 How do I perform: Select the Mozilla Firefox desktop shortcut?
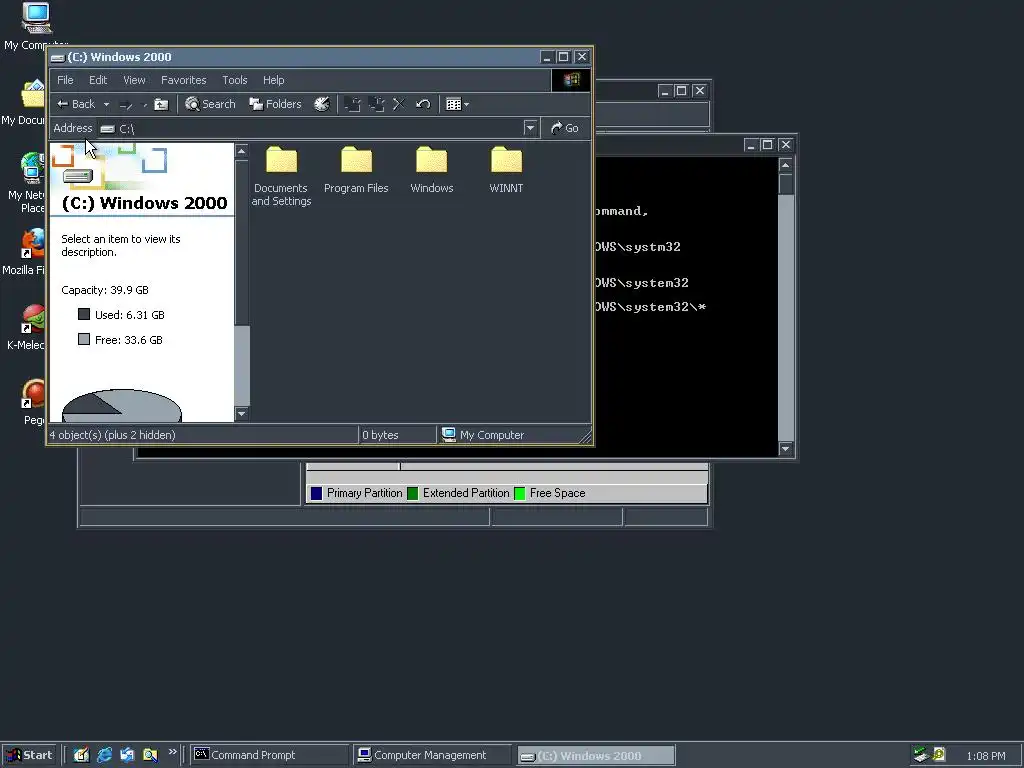24,252
